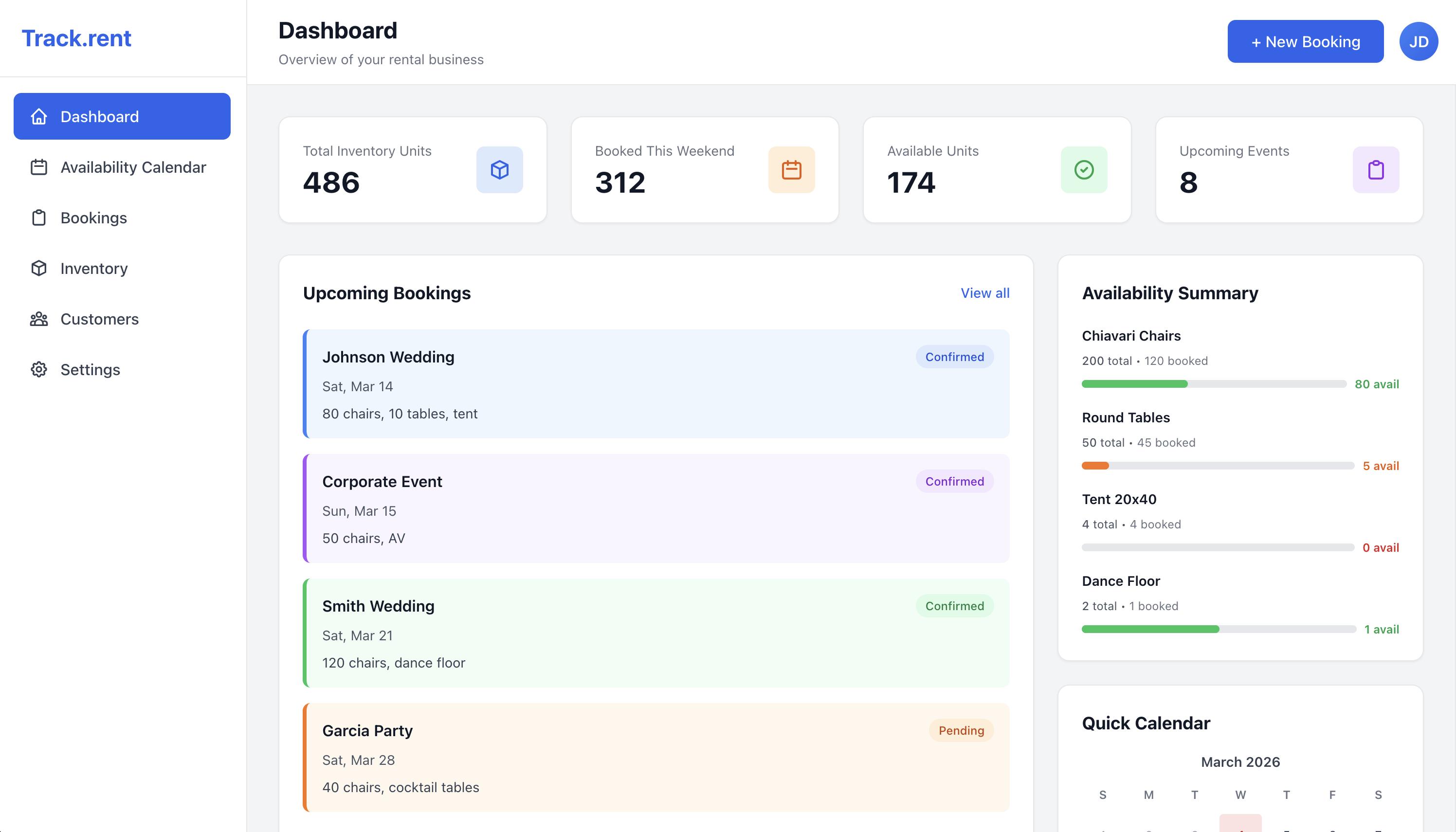Switch to the Bookings sidebar section
The image size is (1456, 832).
point(93,217)
